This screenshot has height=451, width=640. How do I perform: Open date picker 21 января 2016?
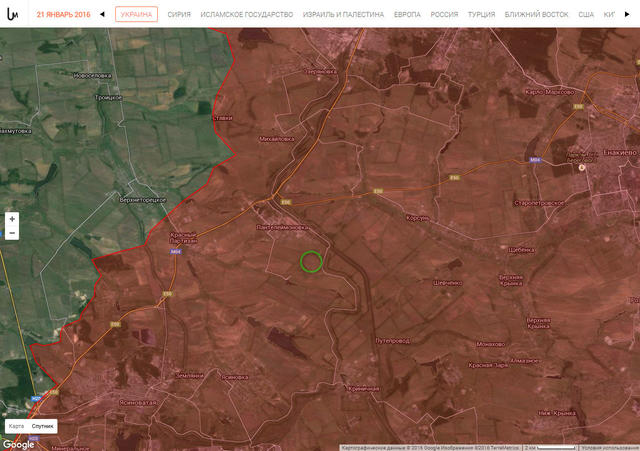tap(64, 14)
